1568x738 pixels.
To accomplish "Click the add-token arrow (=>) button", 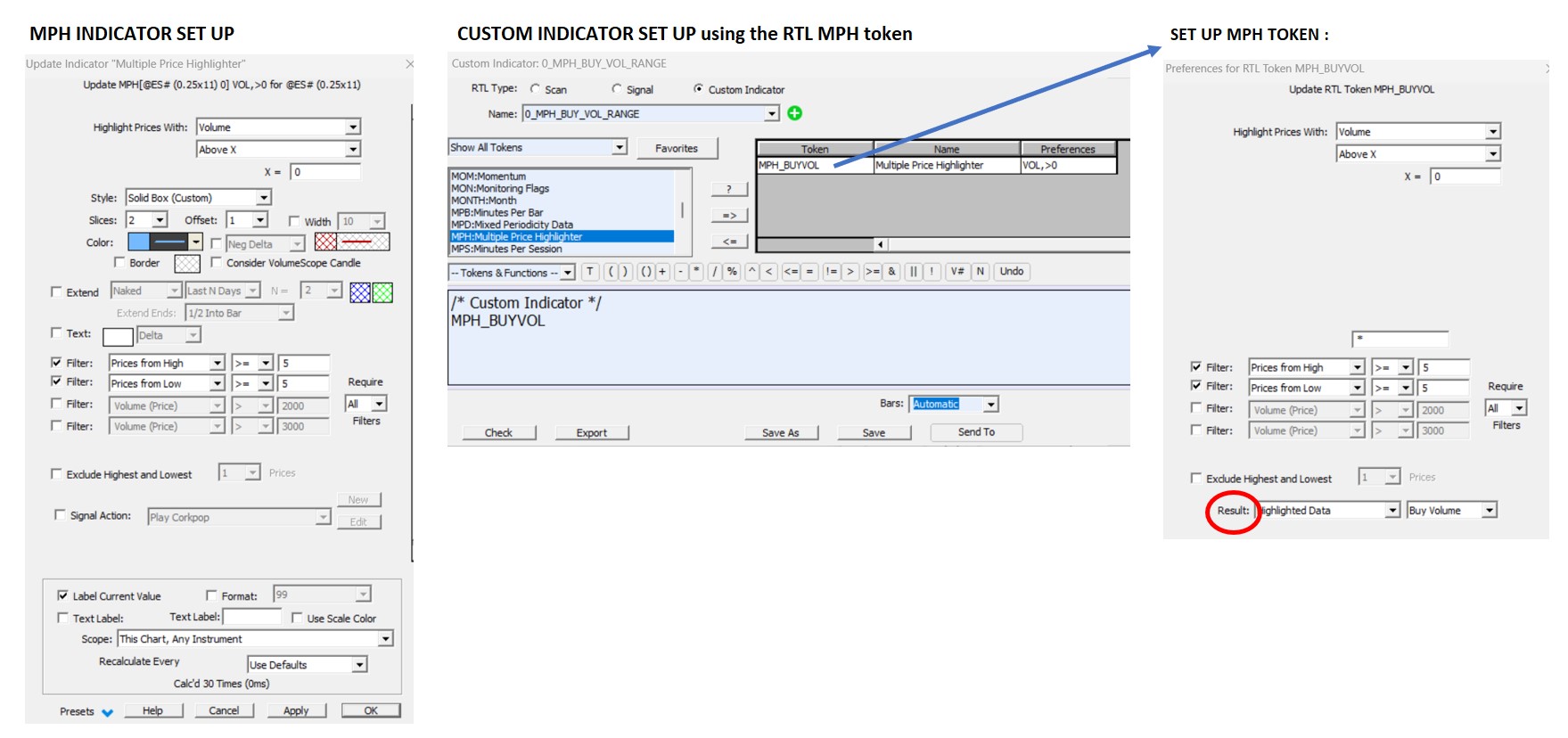I will [728, 216].
